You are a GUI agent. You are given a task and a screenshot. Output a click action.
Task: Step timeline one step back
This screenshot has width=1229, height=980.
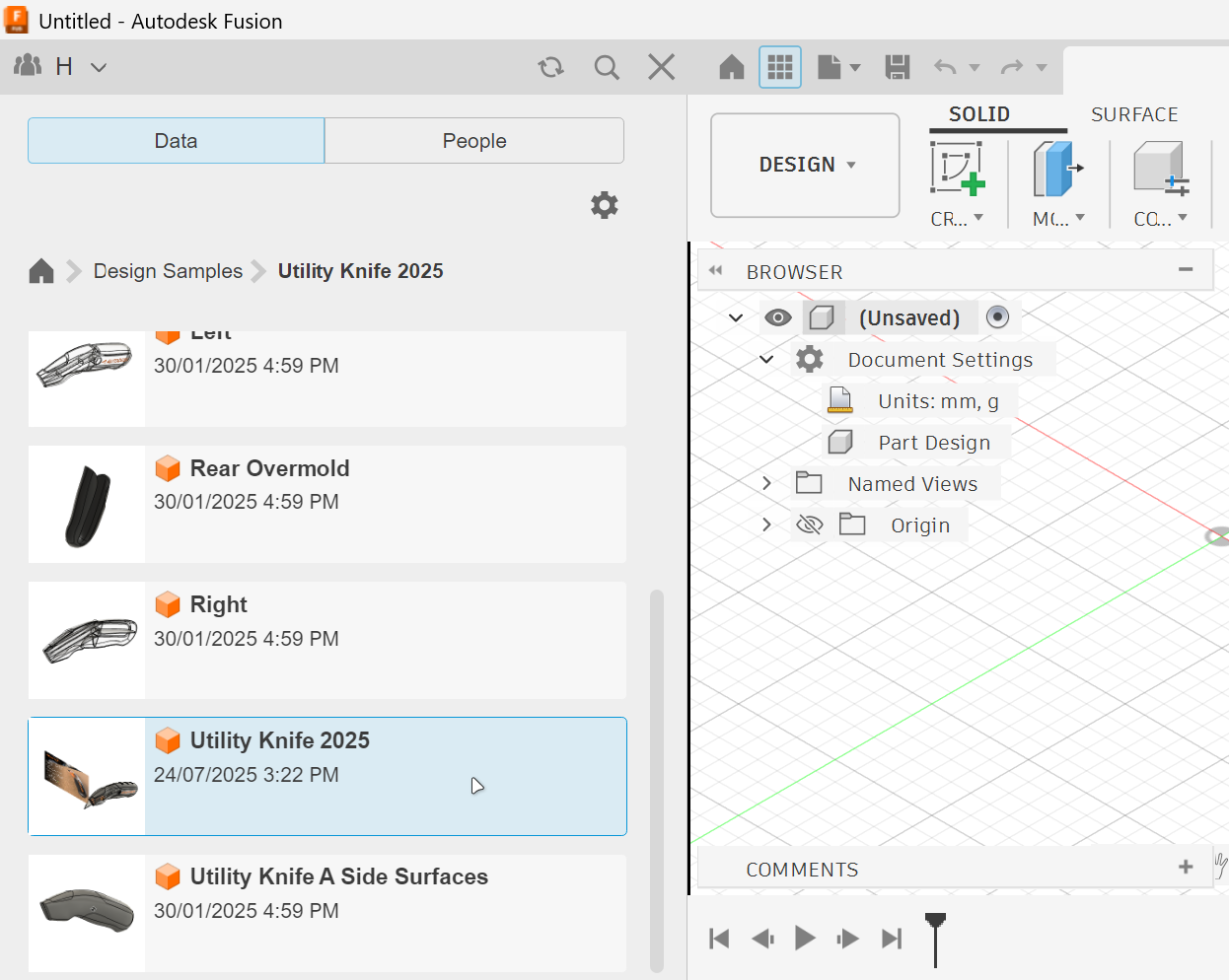(x=762, y=939)
